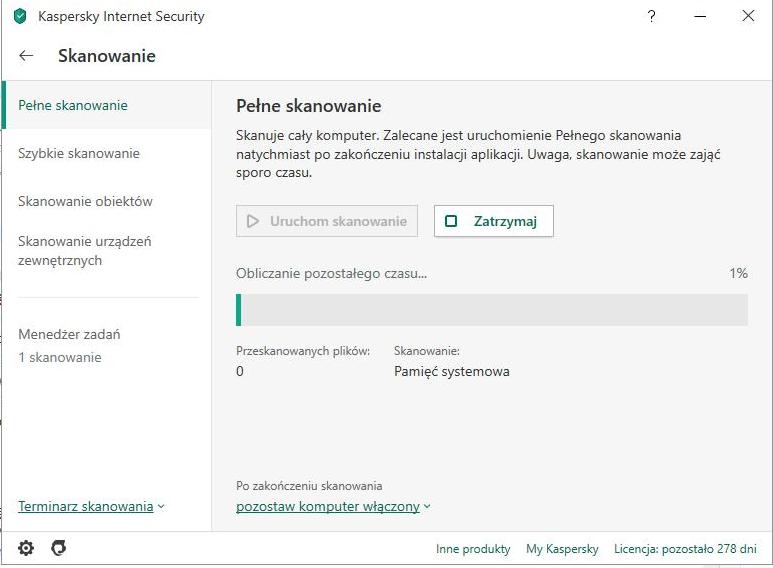The width and height of the screenshot is (773, 568).
Task: Click the Kaspersky shield logo icon
Action: pos(20,16)
